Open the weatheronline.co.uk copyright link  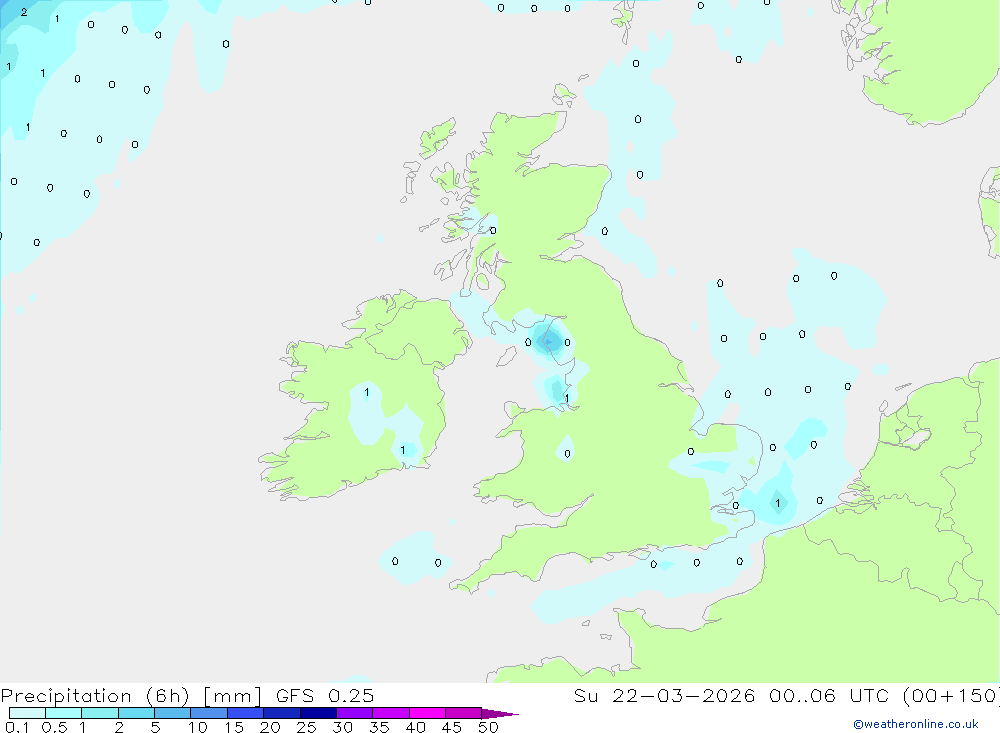[x=916, y=724]
